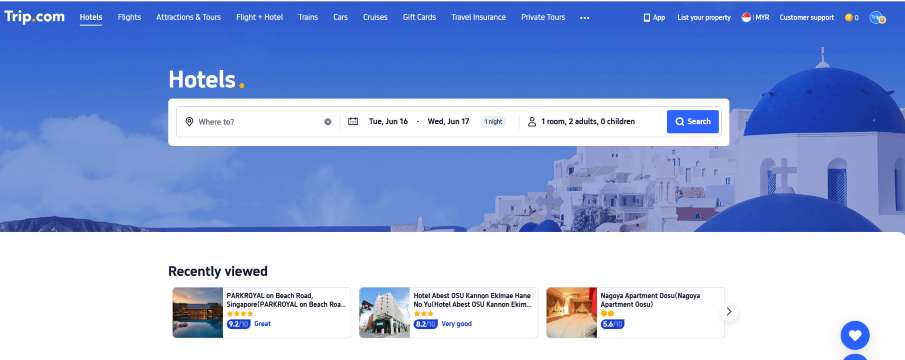
Task: Open the user profile avatar
Action: coord(877,17)
